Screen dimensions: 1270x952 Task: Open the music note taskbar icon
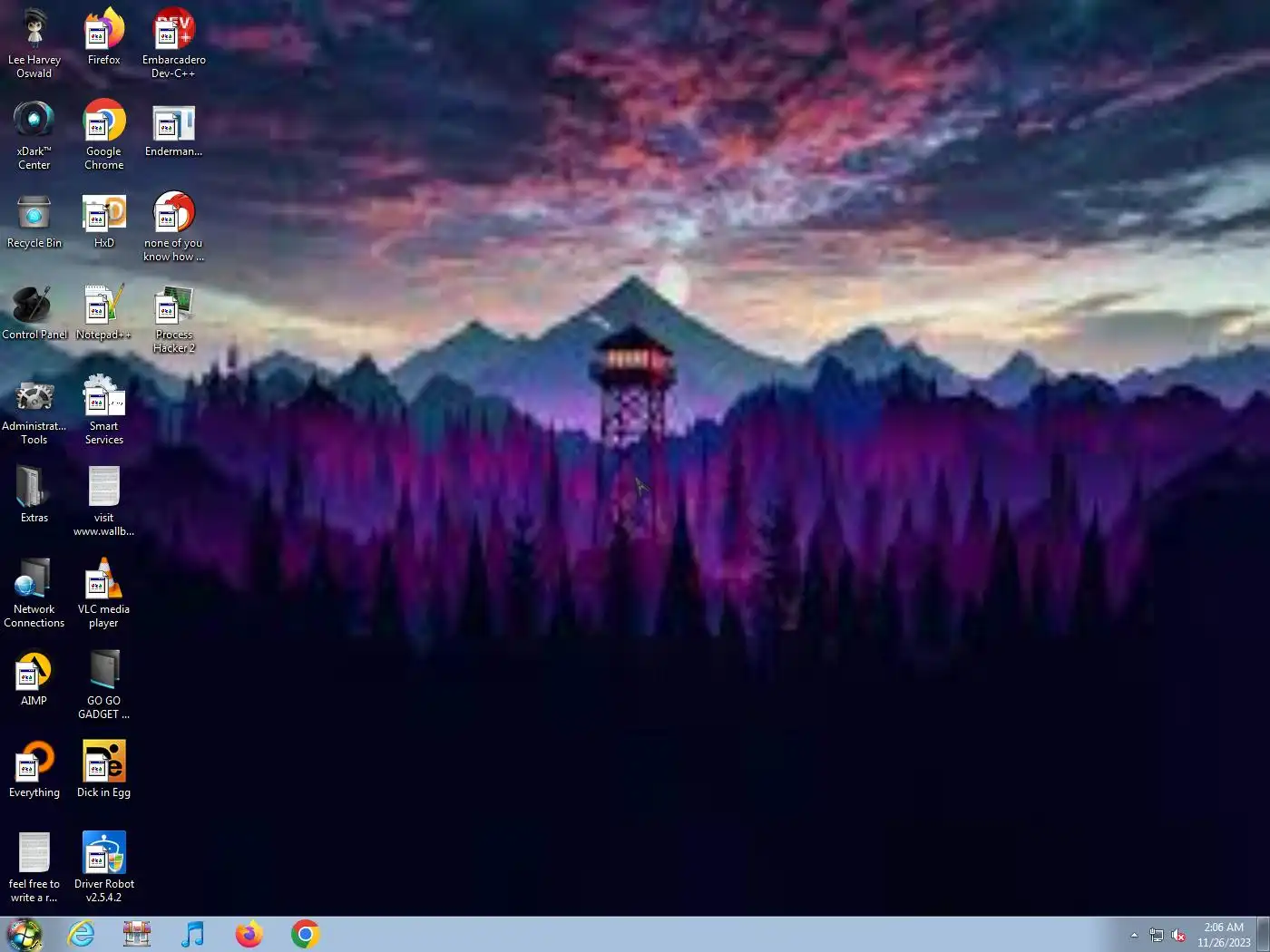pyautogui.click(x=193, y=934)
